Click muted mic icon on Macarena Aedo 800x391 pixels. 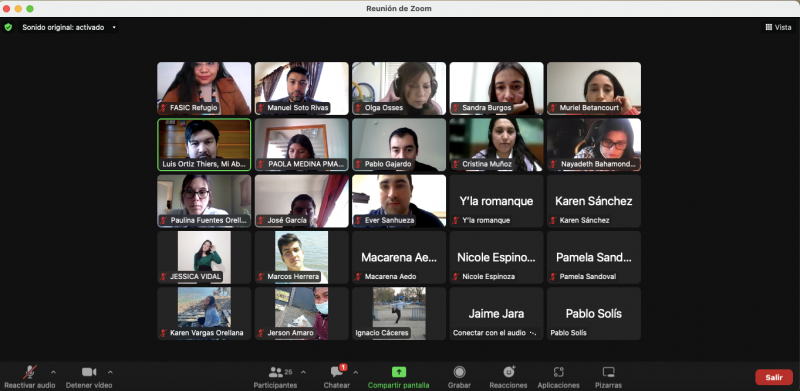(358, 277)
